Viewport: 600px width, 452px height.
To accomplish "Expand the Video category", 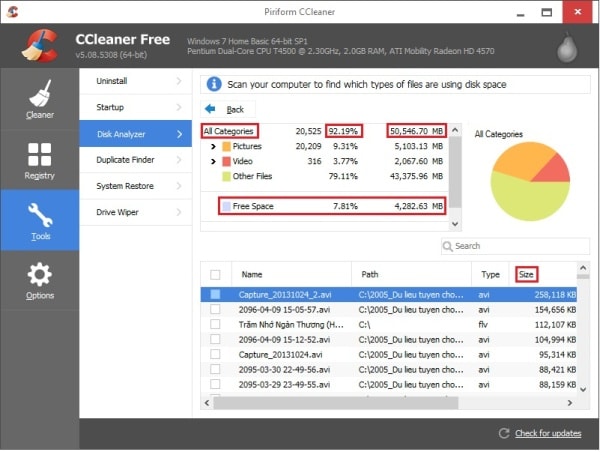I will [x=212, y=160].
